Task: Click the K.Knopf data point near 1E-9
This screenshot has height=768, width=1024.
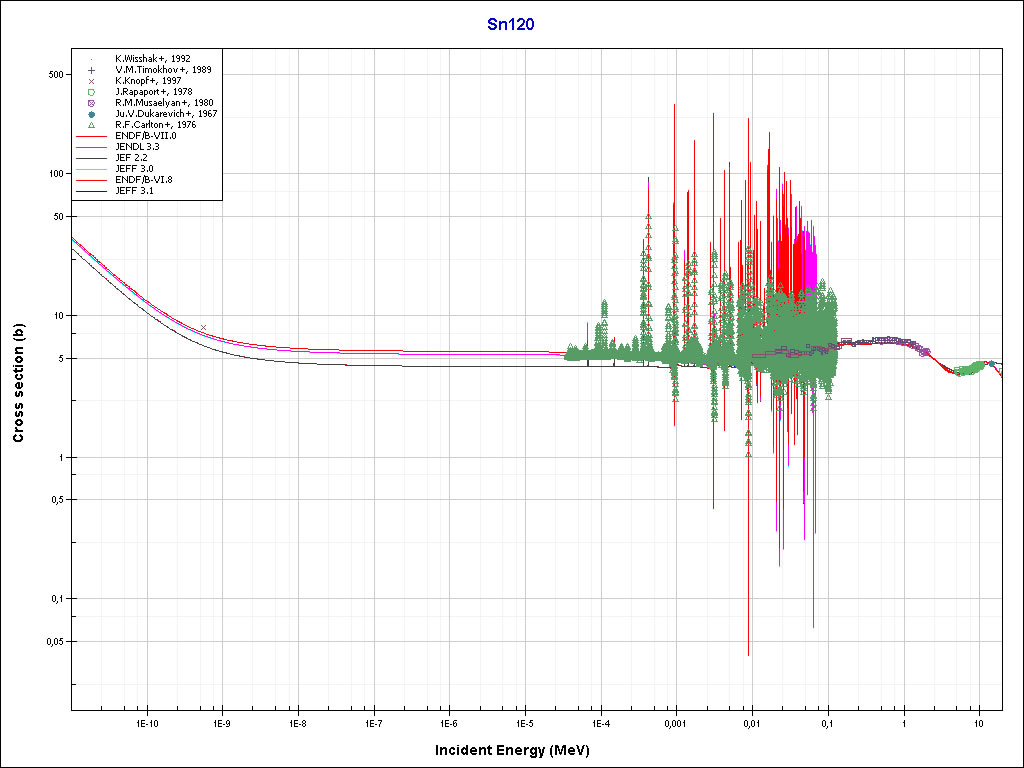Action: click(x=204, y=328)
